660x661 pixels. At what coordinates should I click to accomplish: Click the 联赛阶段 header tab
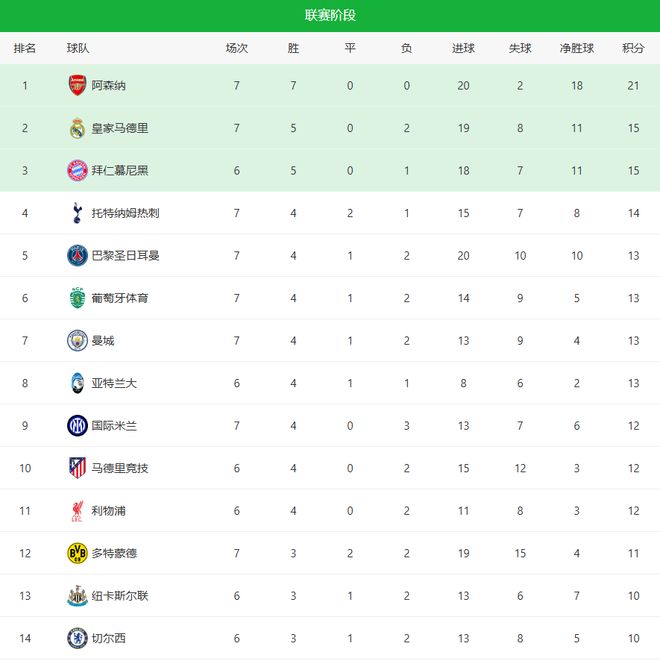click(330, 15)
